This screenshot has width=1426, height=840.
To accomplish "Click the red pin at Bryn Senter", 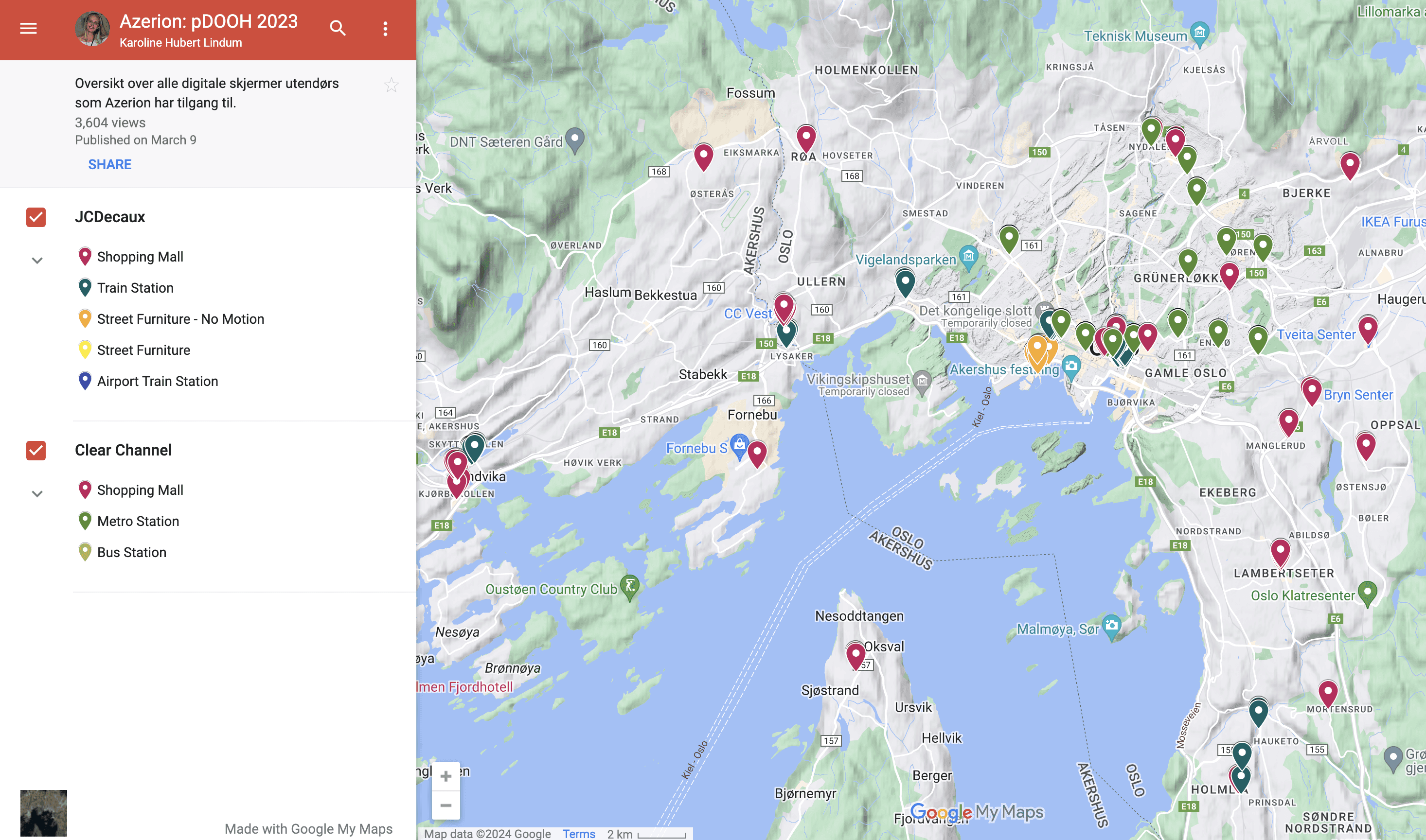I will pyautogui.click(x=1312, y=391).
